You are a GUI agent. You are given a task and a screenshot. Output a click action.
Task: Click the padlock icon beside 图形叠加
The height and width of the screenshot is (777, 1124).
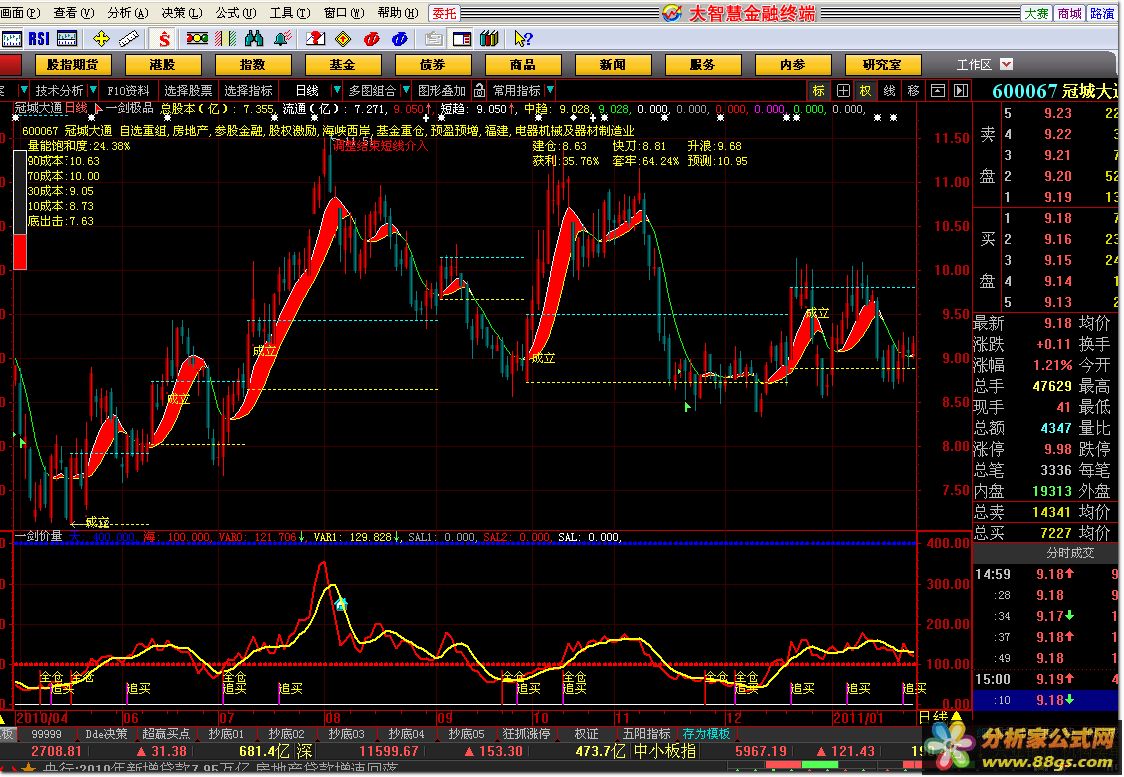[480, 90]
